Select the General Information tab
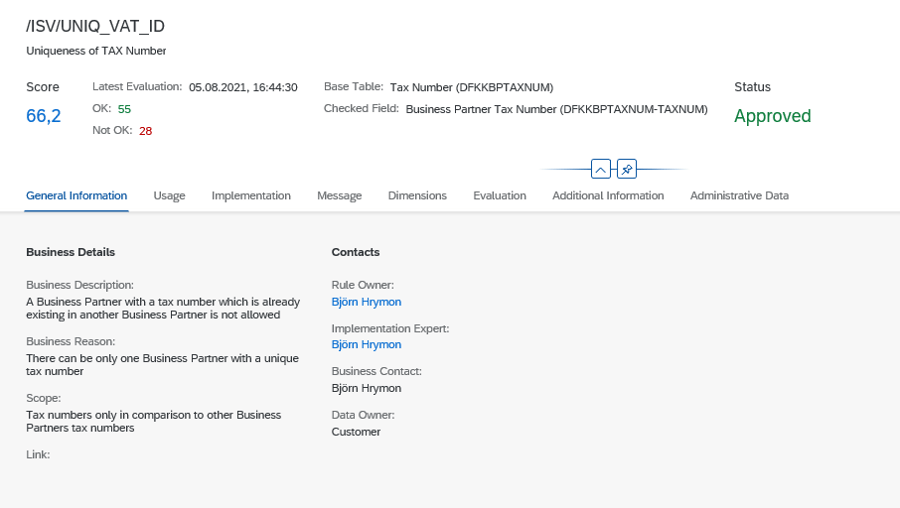The width and height of the screenshot is (900, 508). 76,196
